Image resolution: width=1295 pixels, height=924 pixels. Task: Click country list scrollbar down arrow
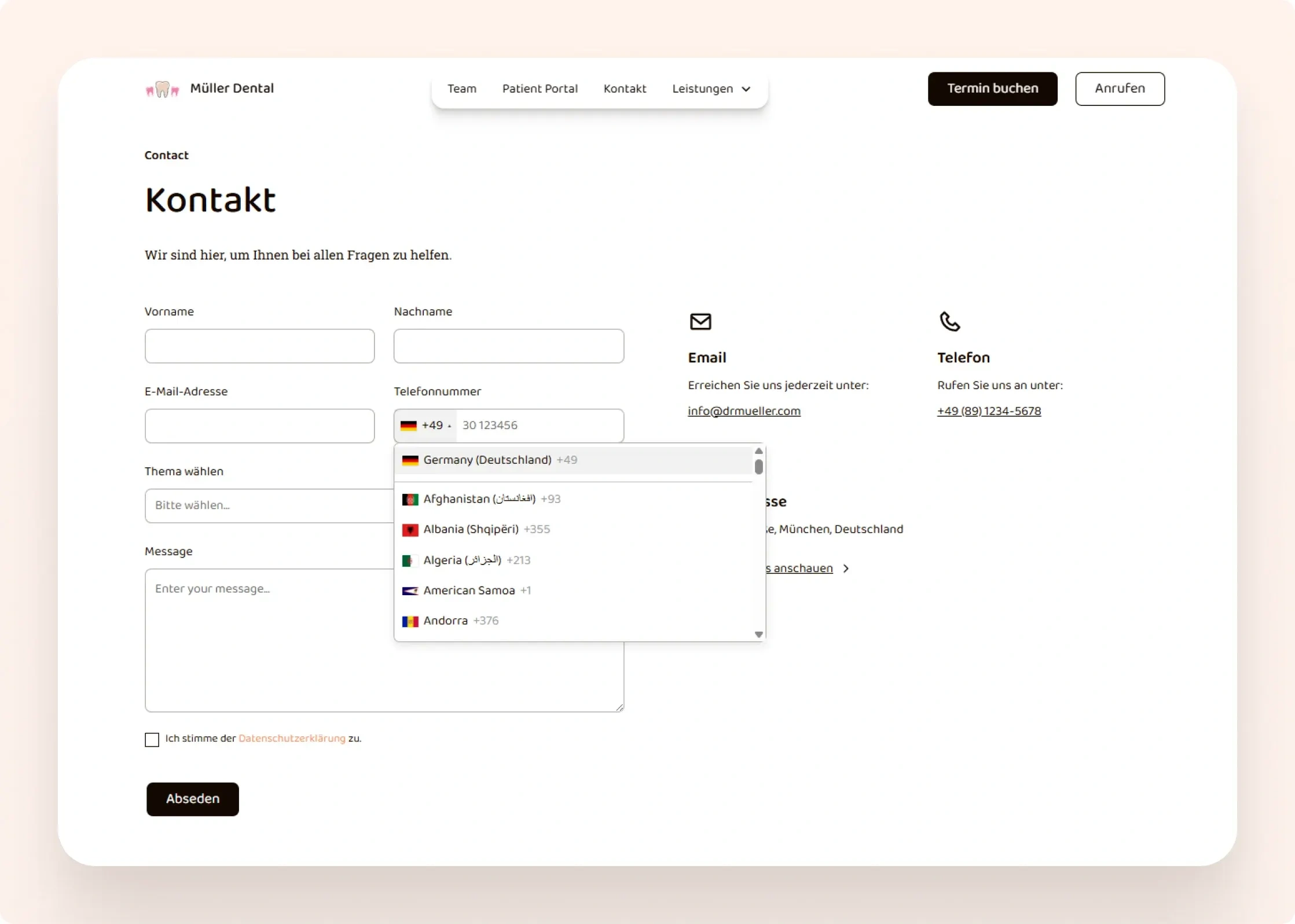[758, 635]
